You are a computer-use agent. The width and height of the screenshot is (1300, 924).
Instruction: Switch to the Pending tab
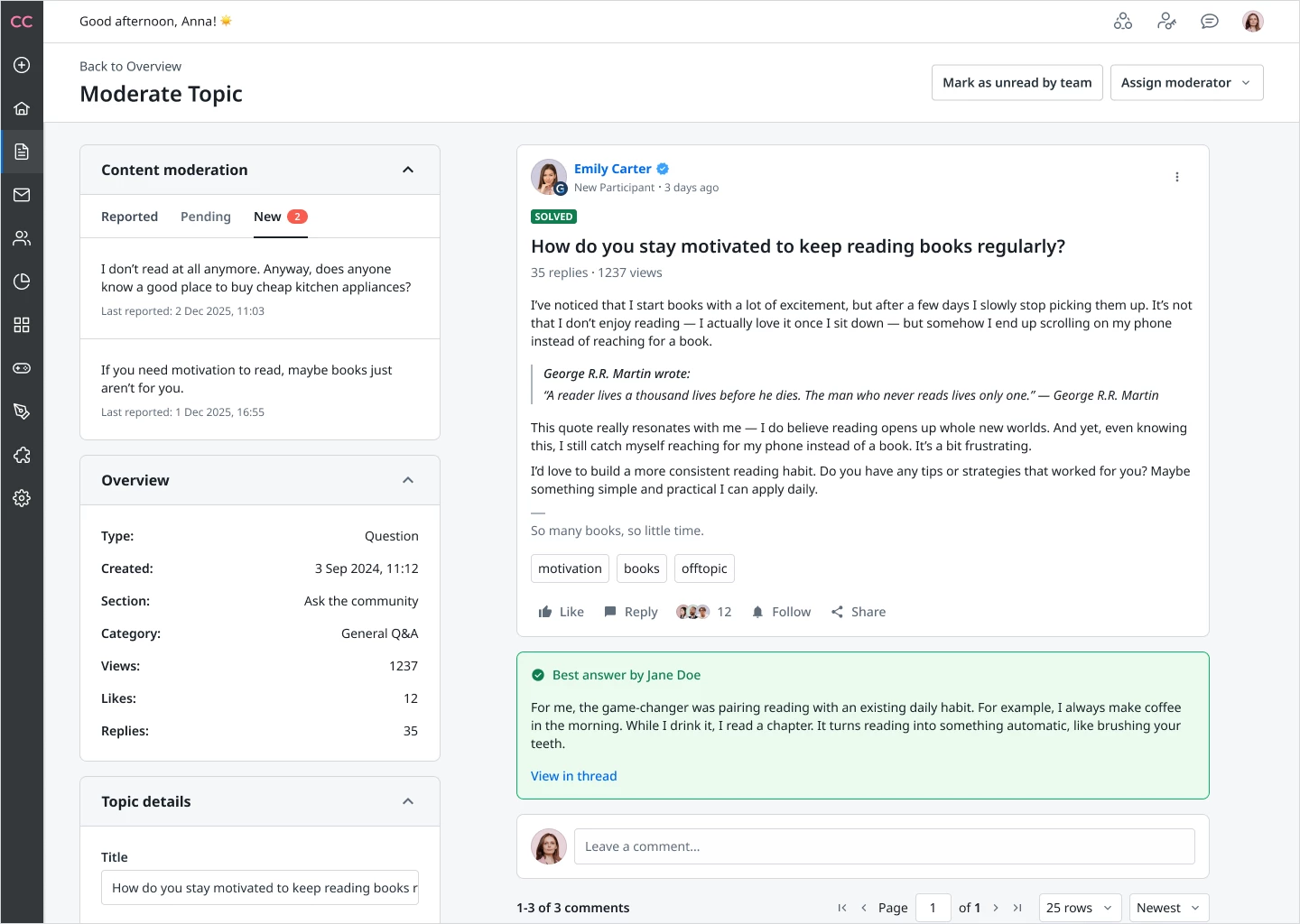coord(206,217)
